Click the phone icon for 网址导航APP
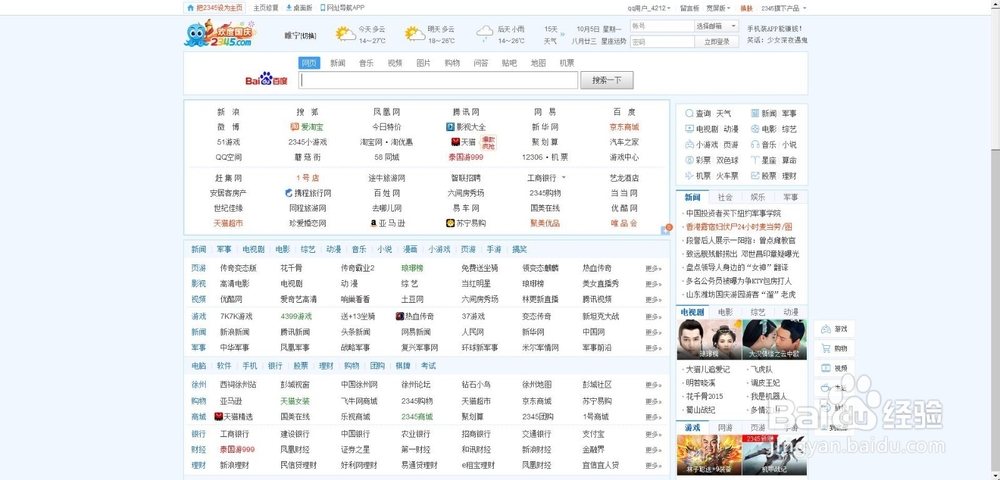 coord(322,8)
